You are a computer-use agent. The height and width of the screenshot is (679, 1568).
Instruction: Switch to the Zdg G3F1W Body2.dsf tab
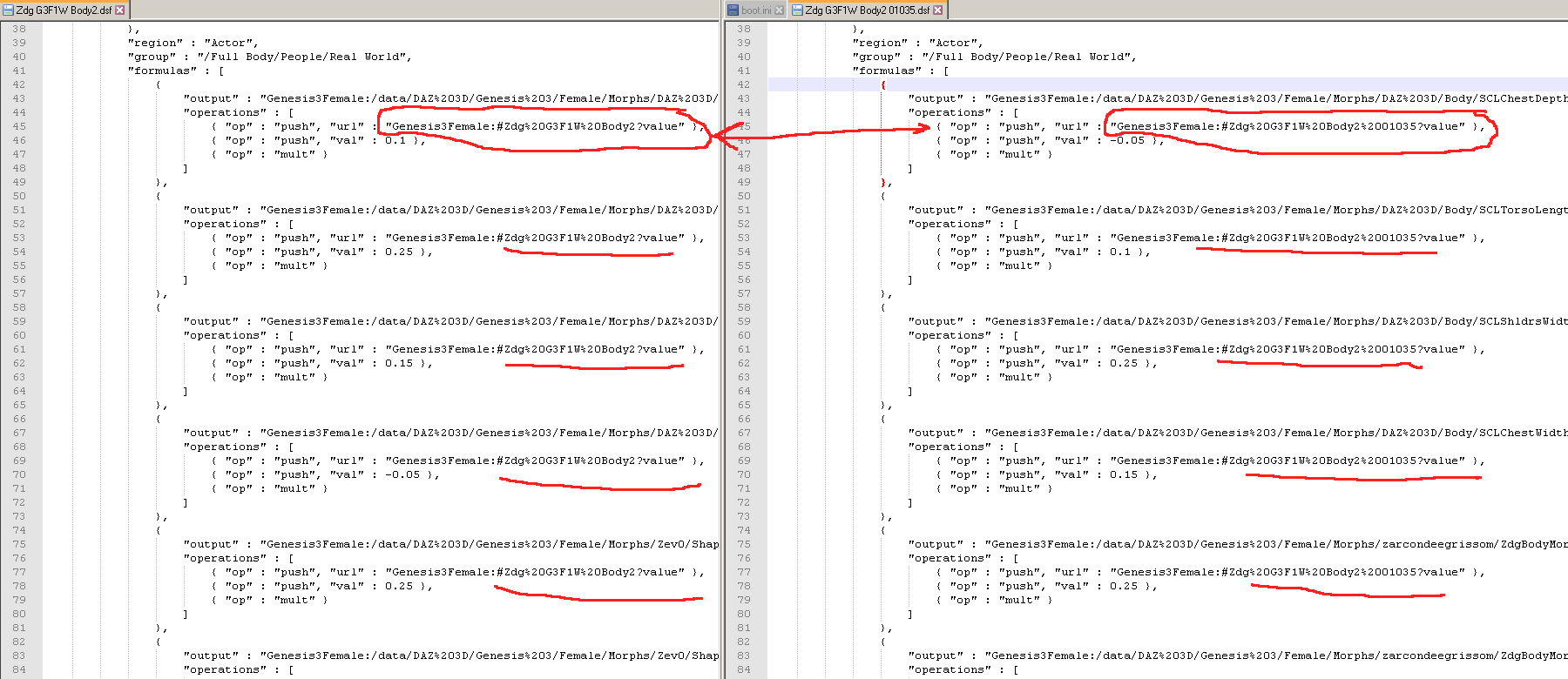pyautogui.click(x=64, y=10)
